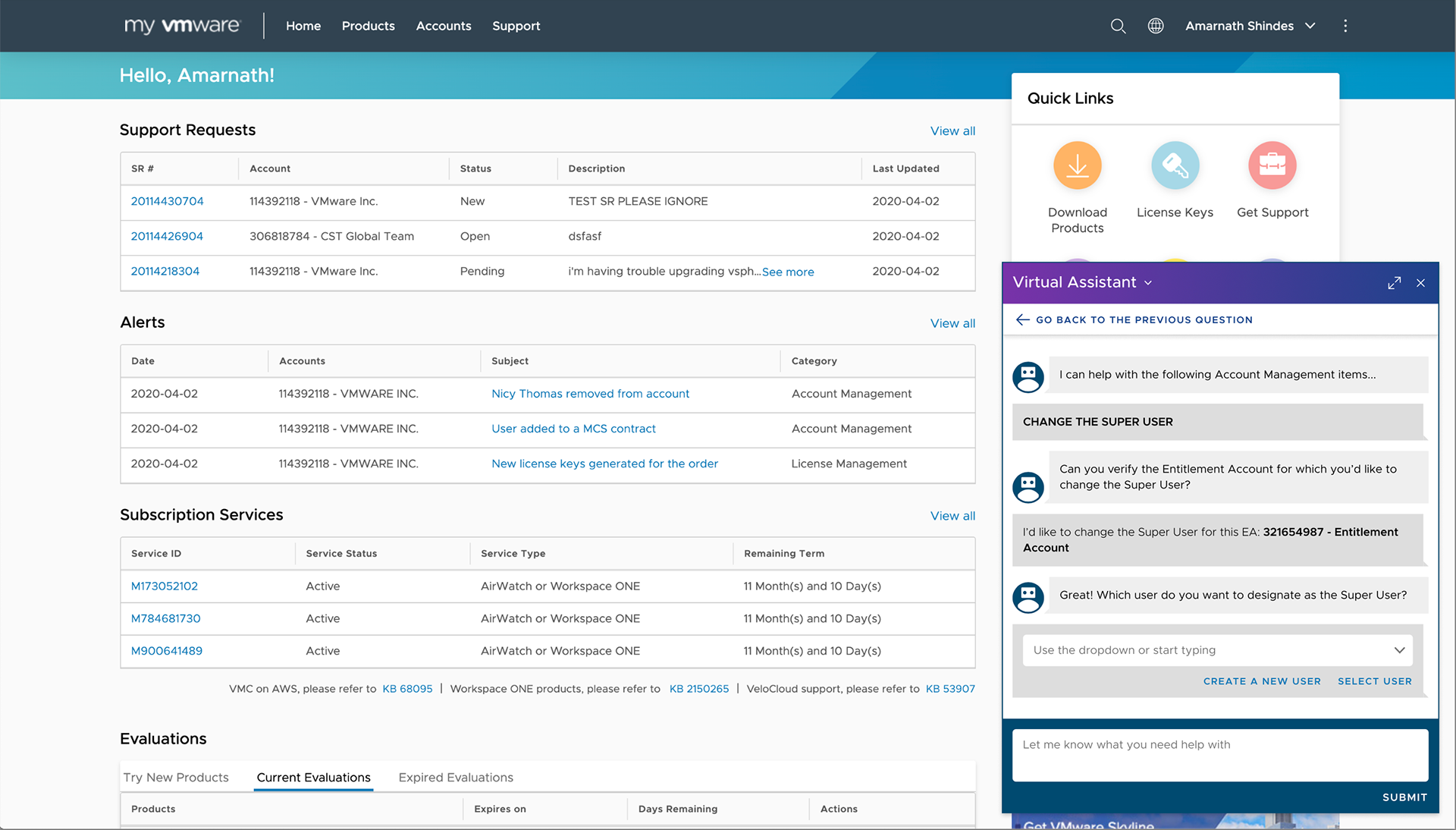Open KB 53907 article link
Screen dimensions: 1456x830
(x=950, y=689)
